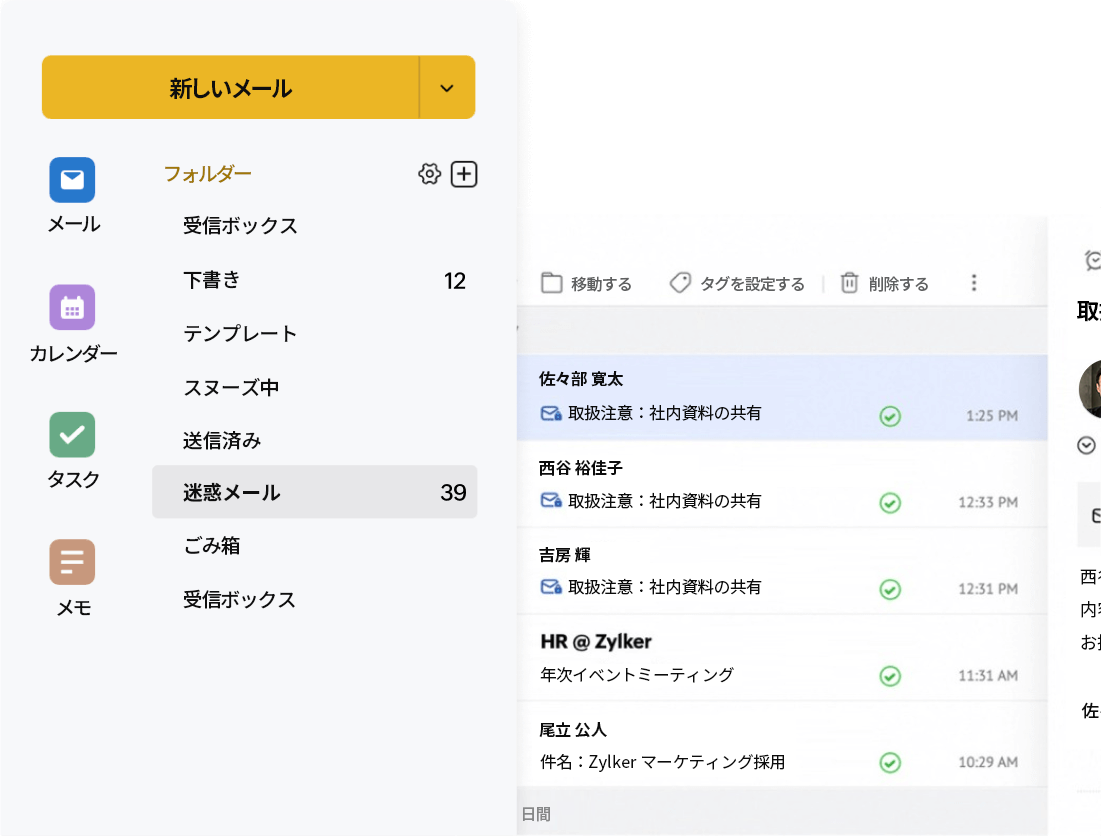Open the email from 西谷 裕佳子

(782, 484)
